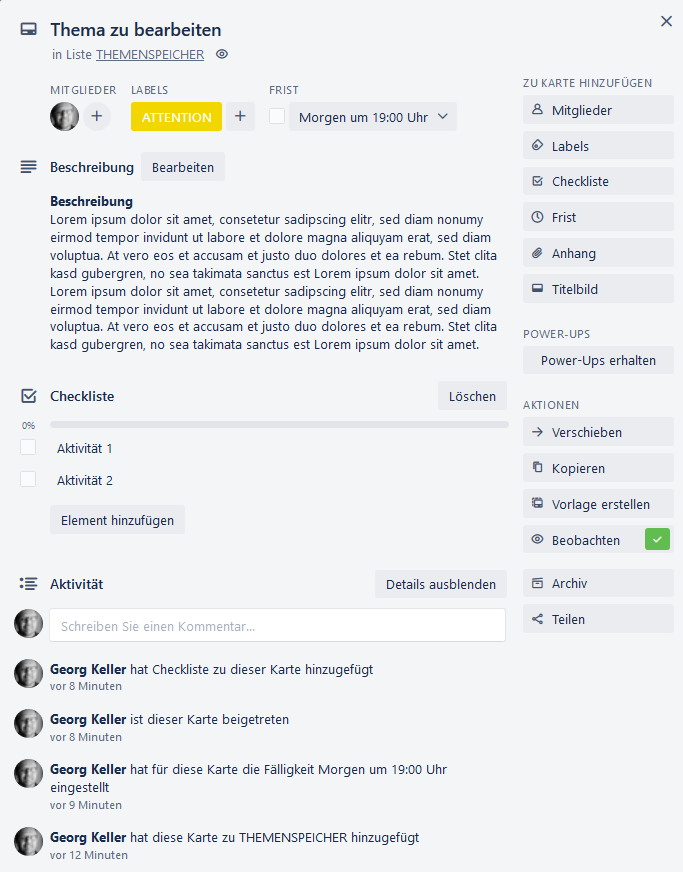
Task: Click the Bearbeiten button next to Beschreibung
Action: pos(182,167)
